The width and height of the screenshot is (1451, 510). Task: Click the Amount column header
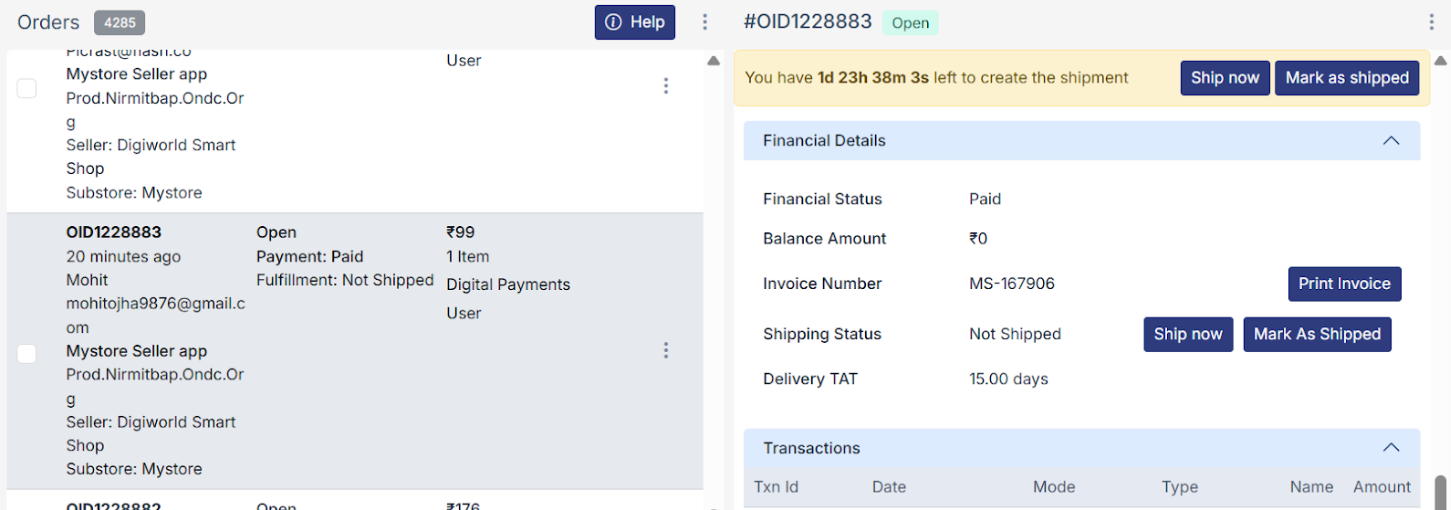coord(1381,487)
